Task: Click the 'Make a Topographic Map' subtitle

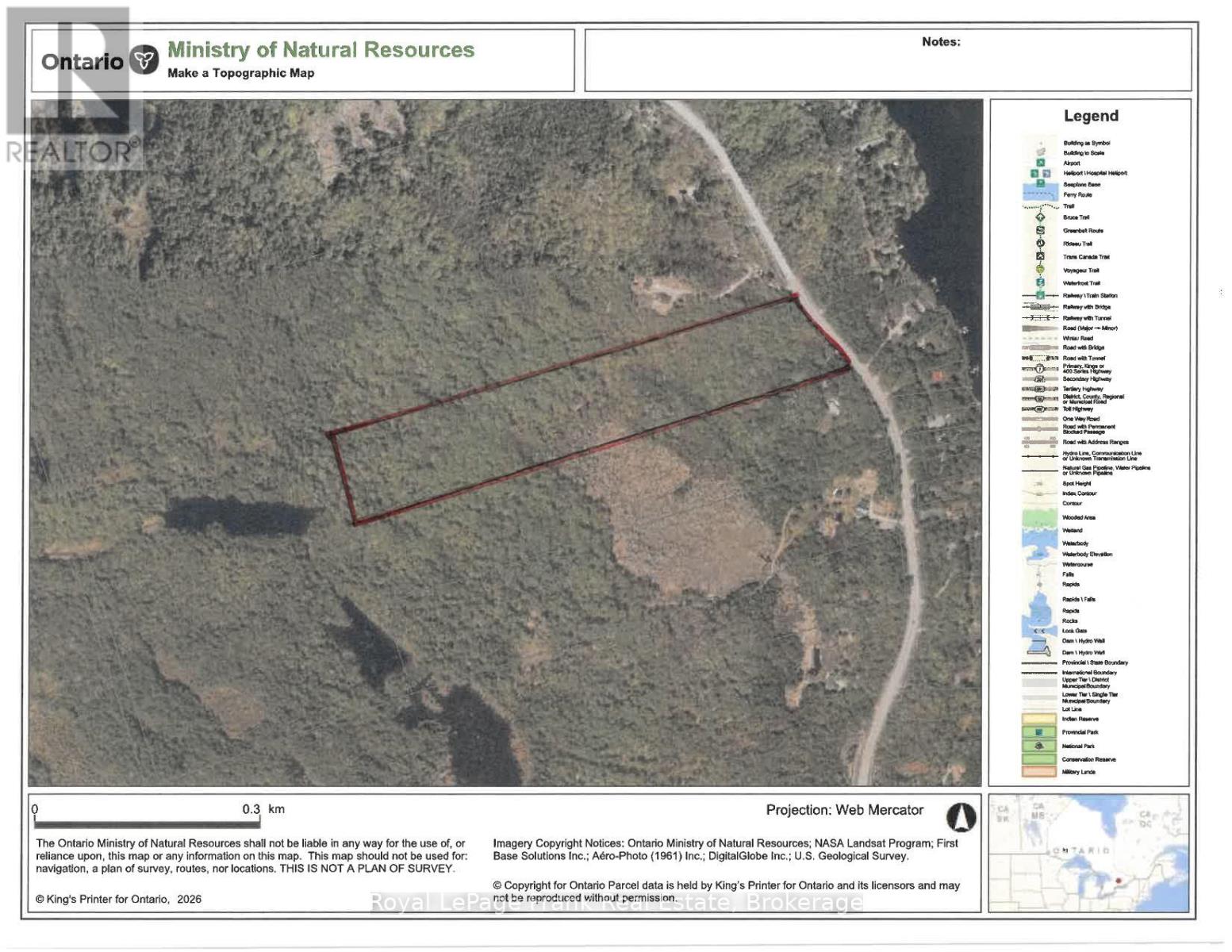Action: (240, 73)
